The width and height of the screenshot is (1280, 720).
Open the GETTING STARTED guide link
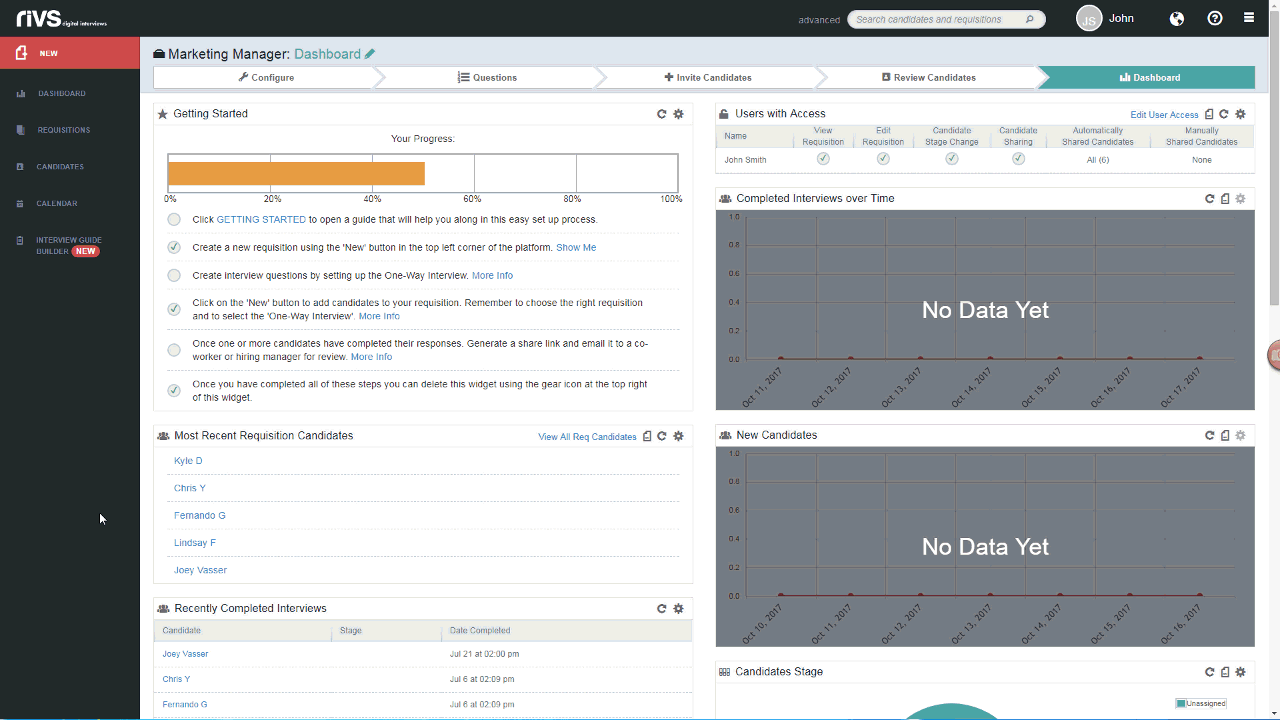coord(261,219)
